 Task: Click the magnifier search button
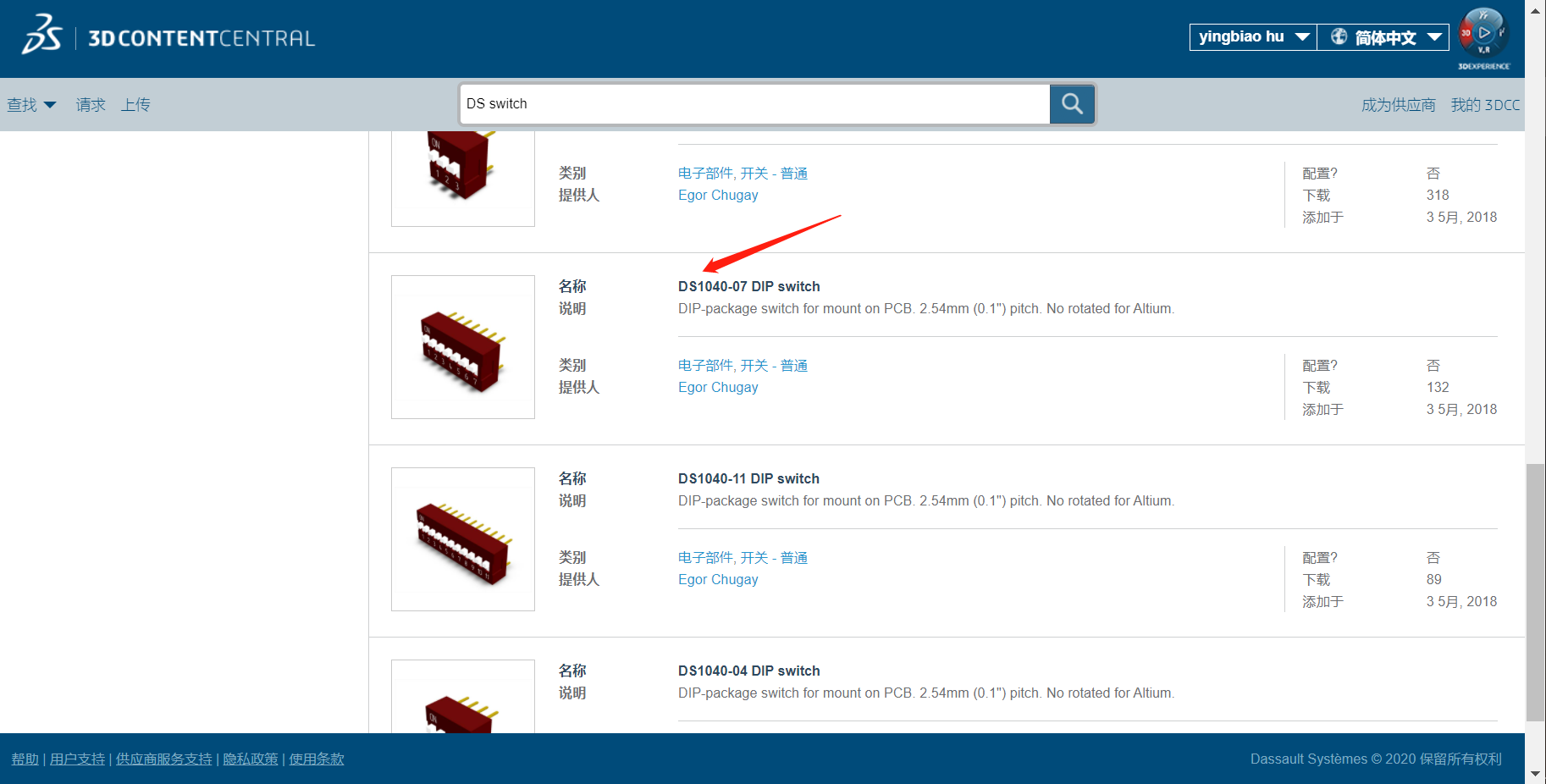tap(1072, 103)
